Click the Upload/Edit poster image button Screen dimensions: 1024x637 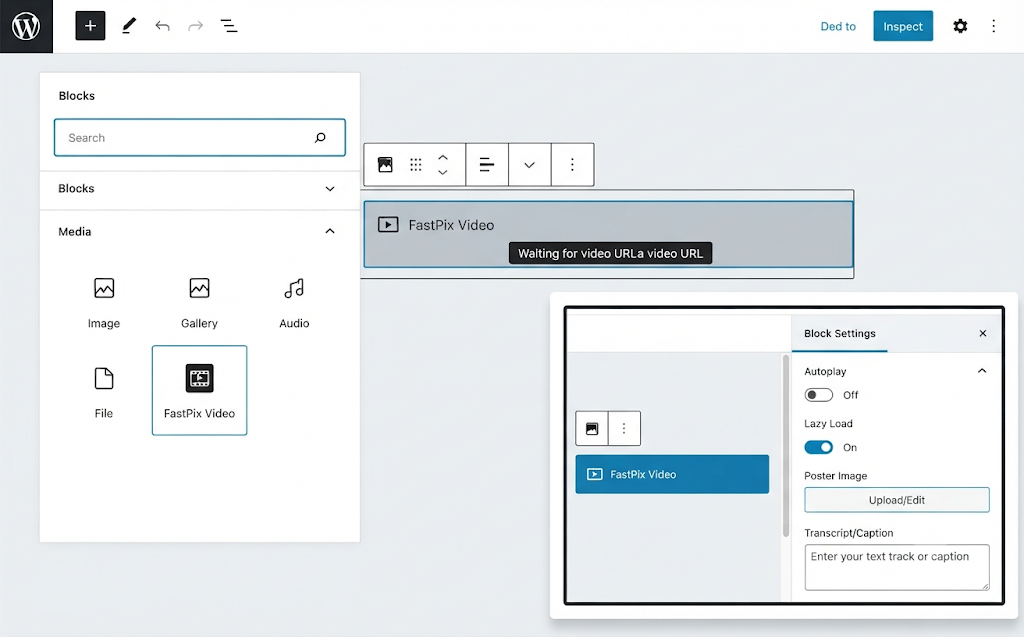[897, 500]
